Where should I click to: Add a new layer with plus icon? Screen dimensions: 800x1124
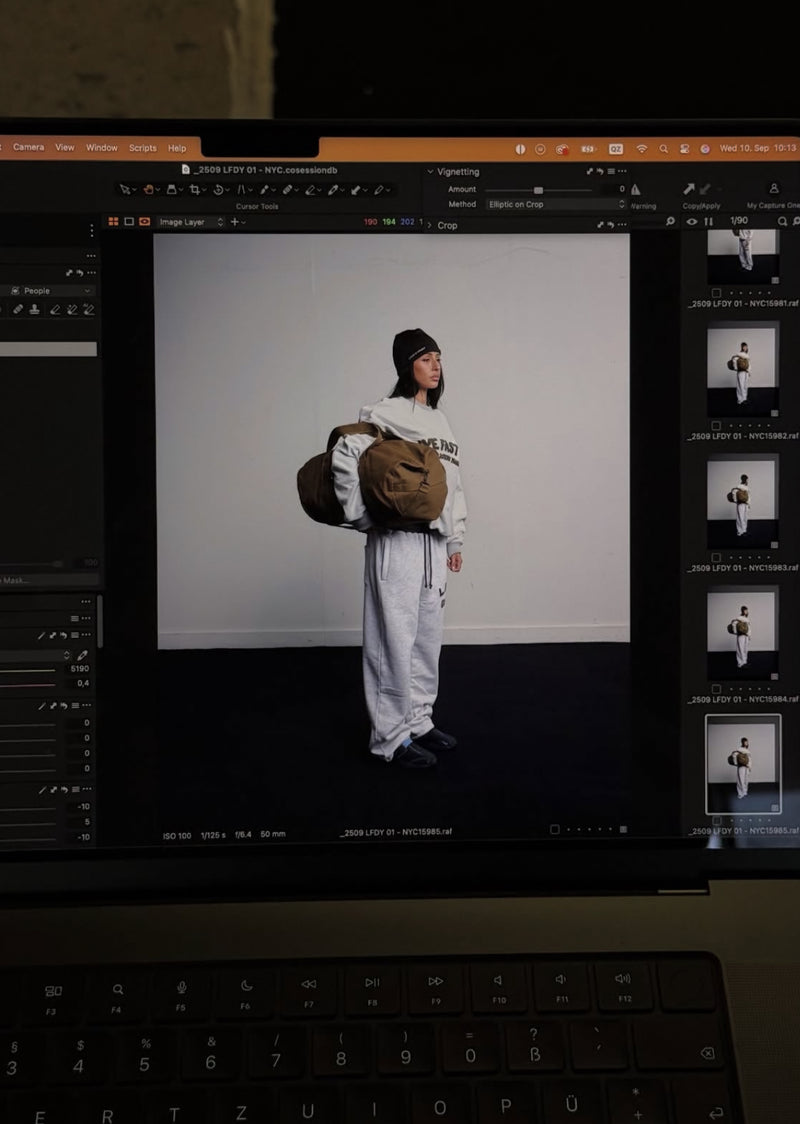pos(234,222)
